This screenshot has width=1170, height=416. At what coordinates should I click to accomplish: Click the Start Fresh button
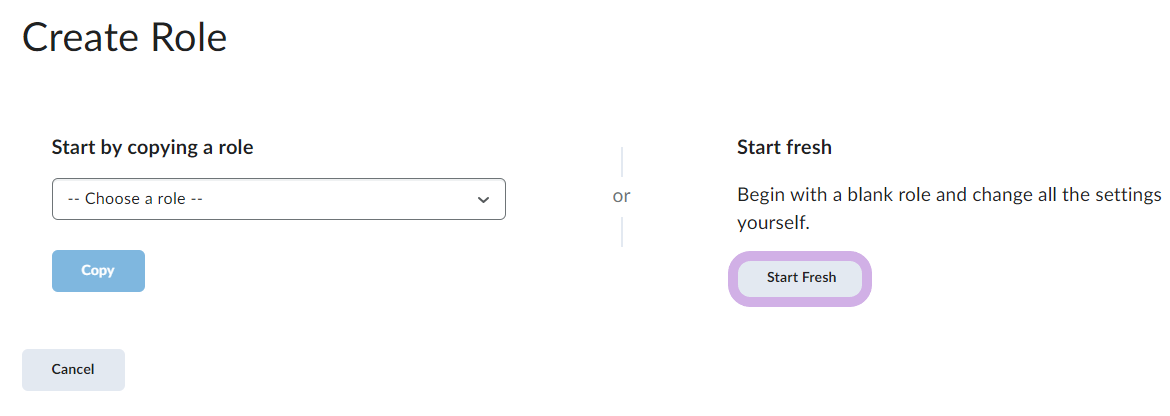(801, 277)
